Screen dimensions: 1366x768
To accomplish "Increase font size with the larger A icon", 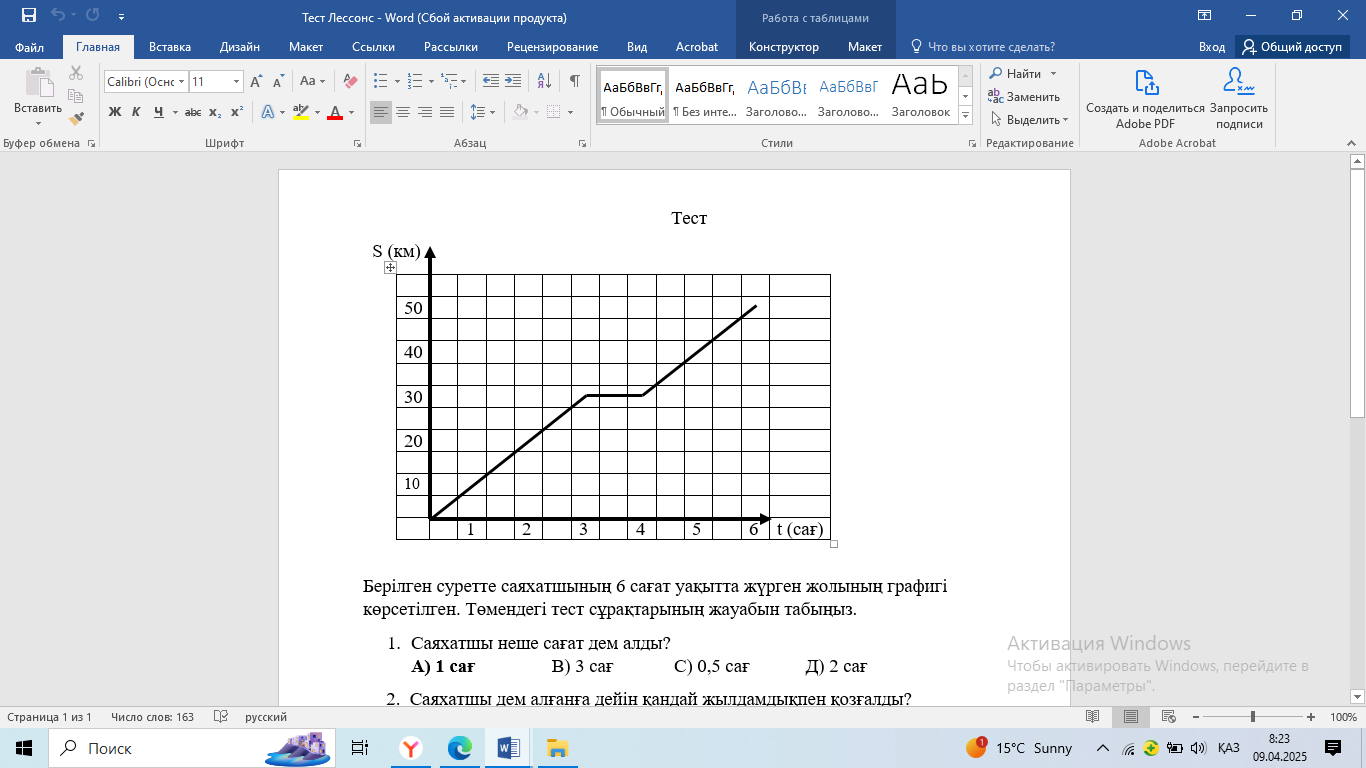I will (256, 81).
